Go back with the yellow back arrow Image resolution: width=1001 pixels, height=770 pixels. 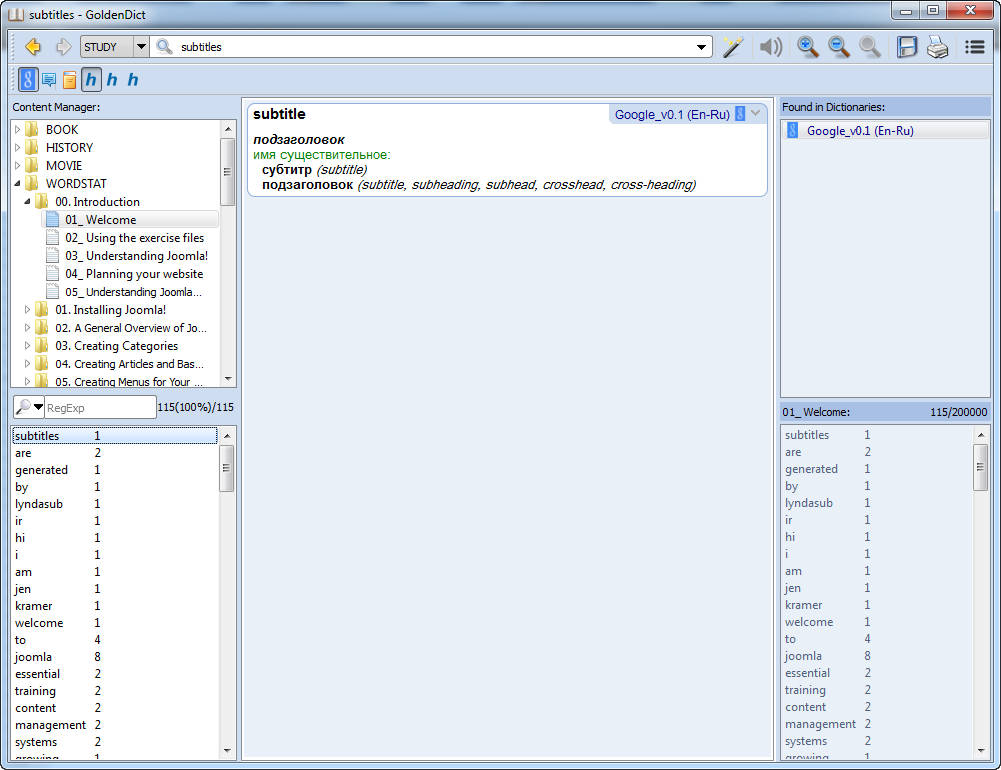click(x=33, y=47)
